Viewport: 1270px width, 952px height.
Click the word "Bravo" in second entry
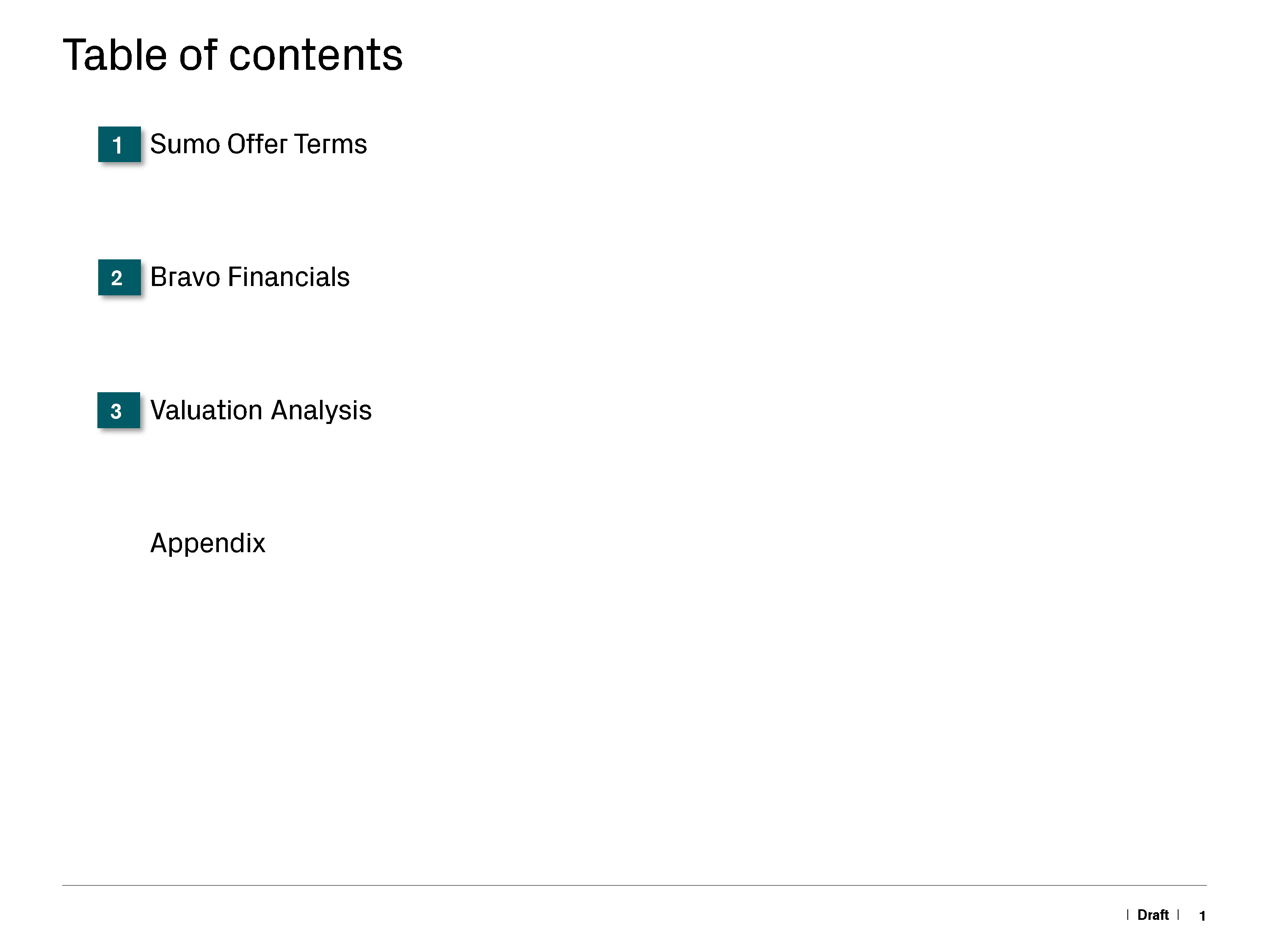[185, 277]
